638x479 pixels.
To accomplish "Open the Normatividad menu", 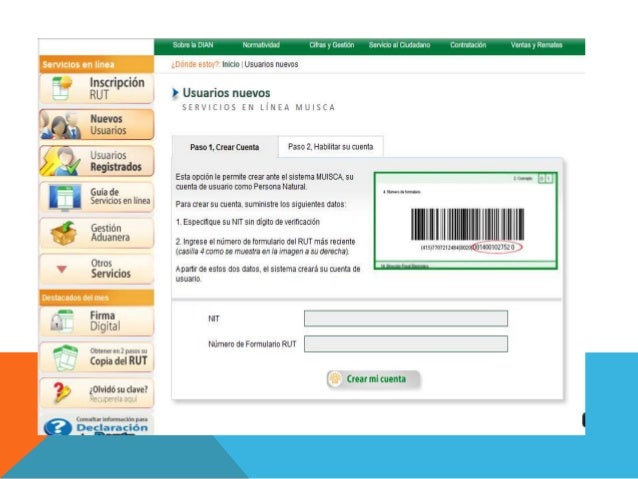I will [261, 45].
